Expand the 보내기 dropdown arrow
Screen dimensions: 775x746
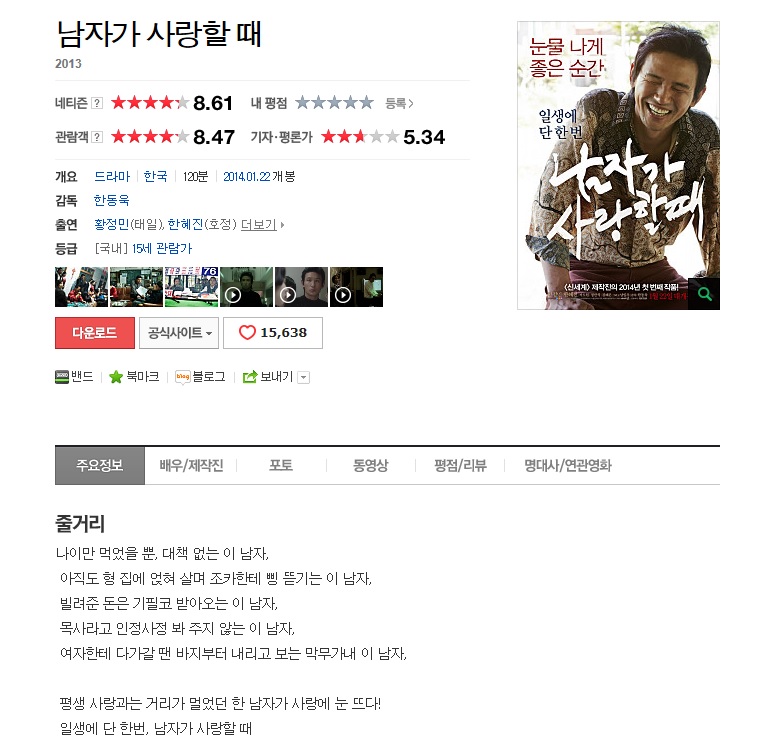[x=304, y=378]
